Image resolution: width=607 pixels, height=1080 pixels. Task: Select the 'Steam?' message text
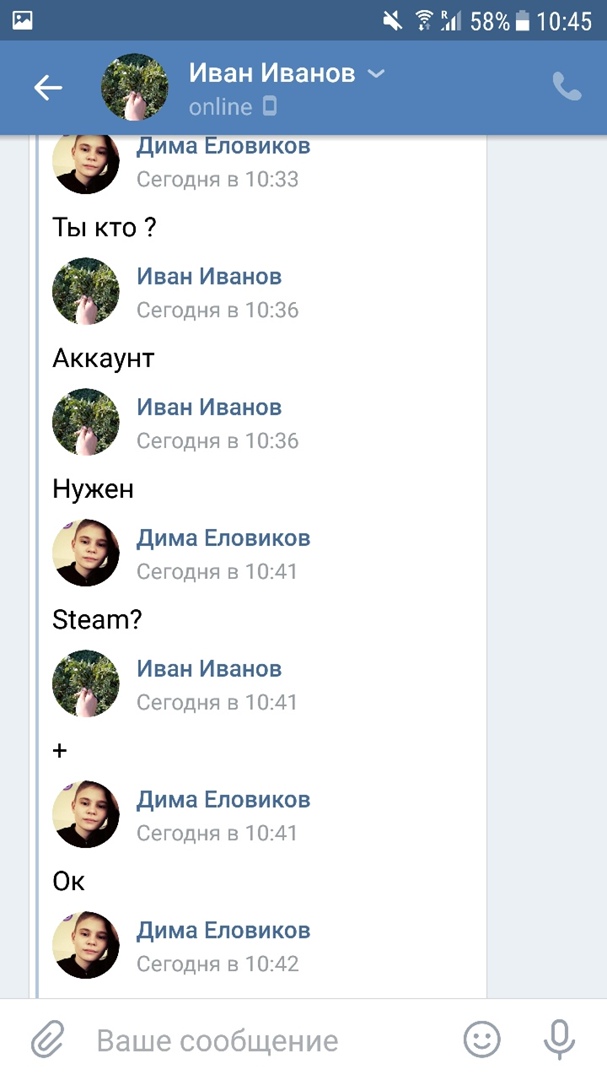point(97,619)
